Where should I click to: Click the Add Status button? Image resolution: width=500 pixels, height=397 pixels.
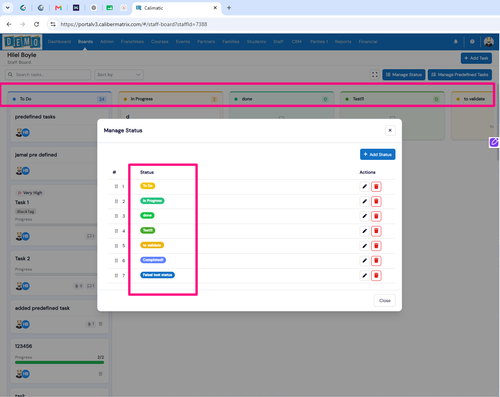coord(378,154)
